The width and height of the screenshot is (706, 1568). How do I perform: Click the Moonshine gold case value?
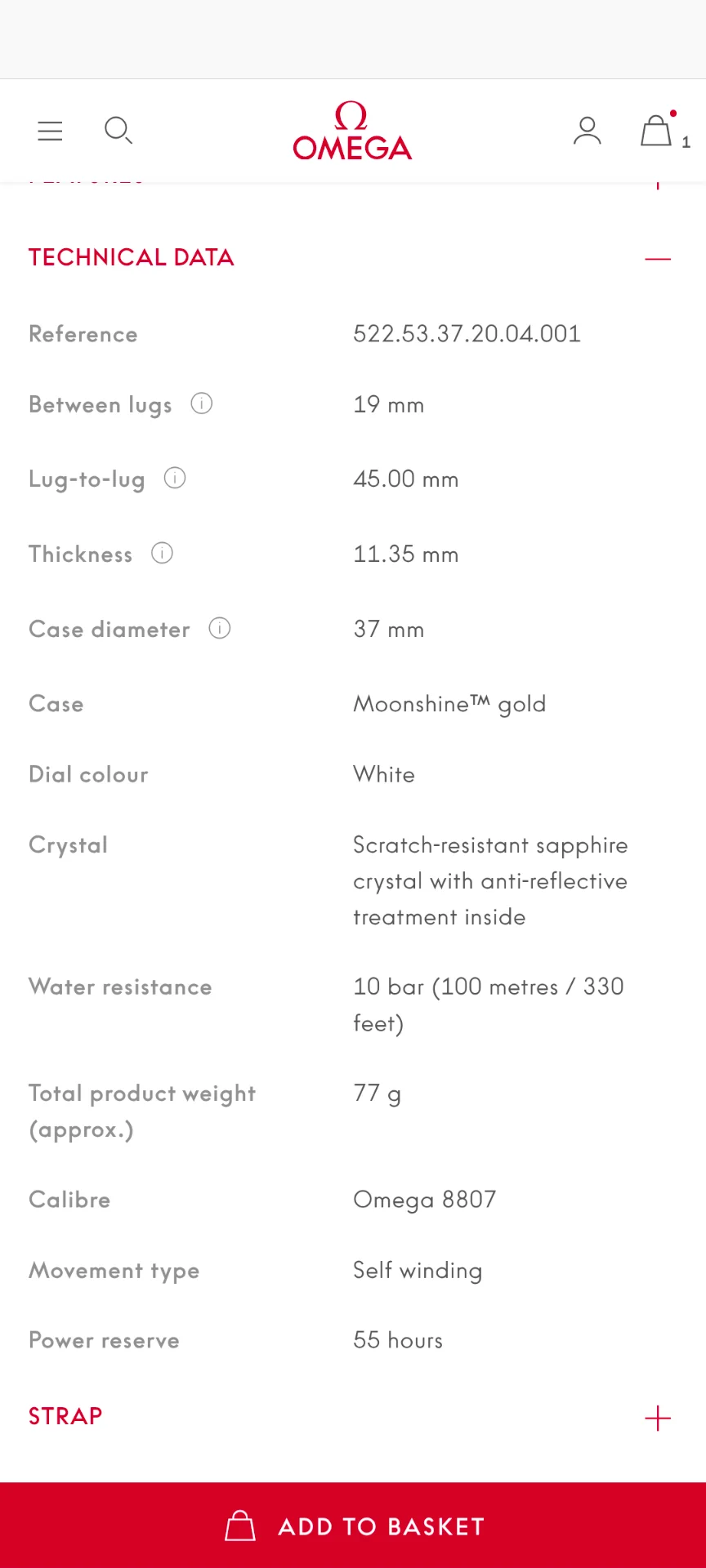click(449, 704)
